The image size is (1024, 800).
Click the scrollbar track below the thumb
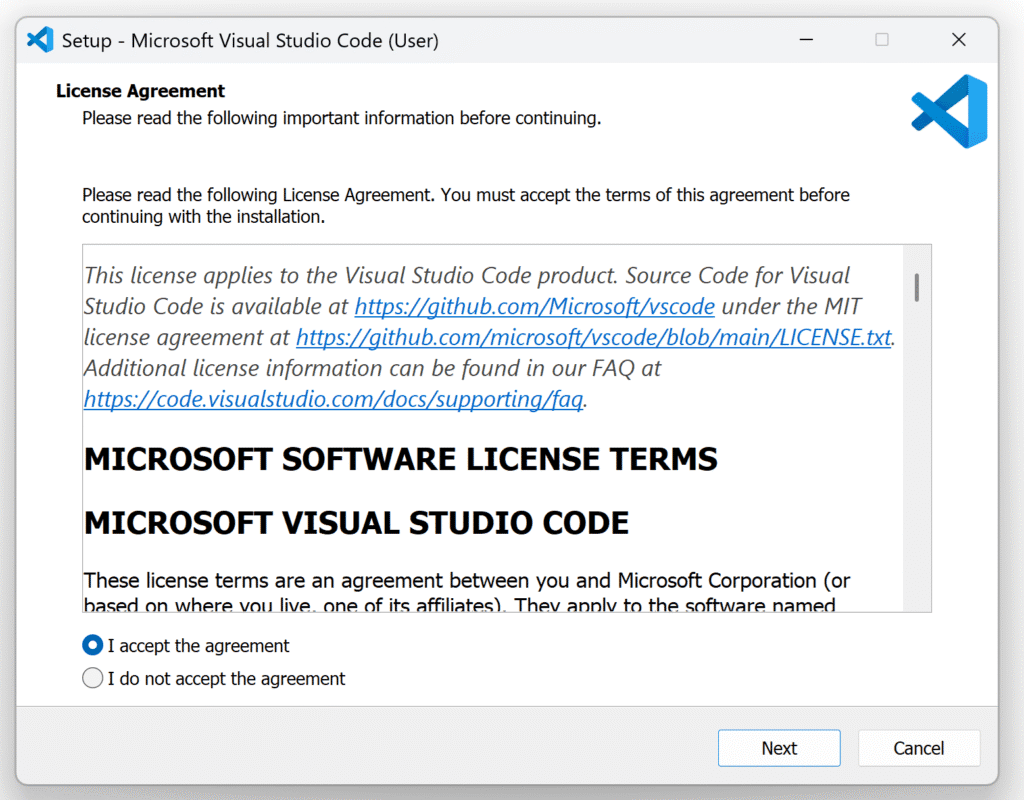pos(917,457)
